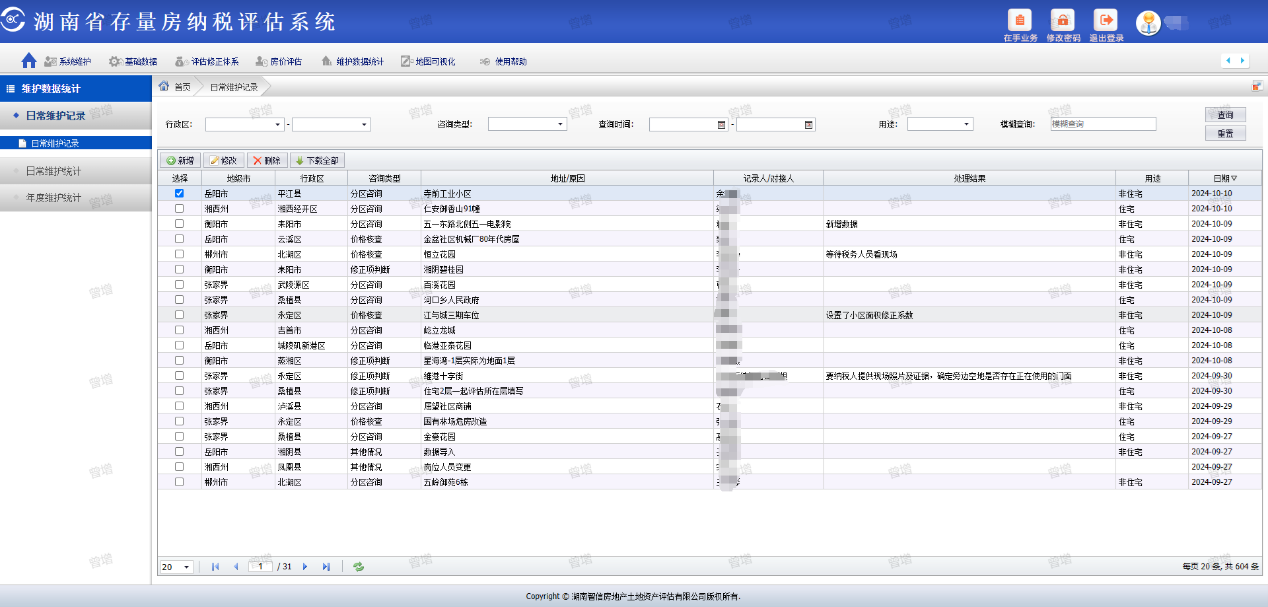This screenshot has height=607, width=1268.
Task: Open 地图可视化 menu
Action: pyautogui.click(x=428, y=61)
